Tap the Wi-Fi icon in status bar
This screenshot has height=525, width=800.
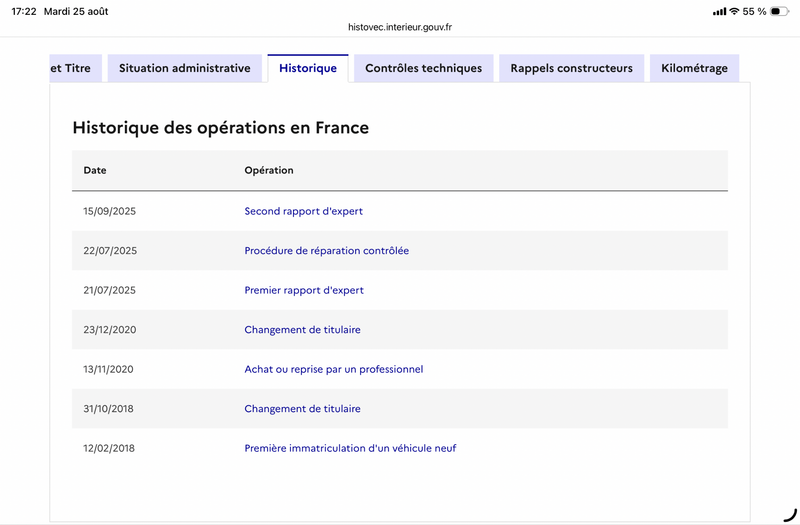734,11
